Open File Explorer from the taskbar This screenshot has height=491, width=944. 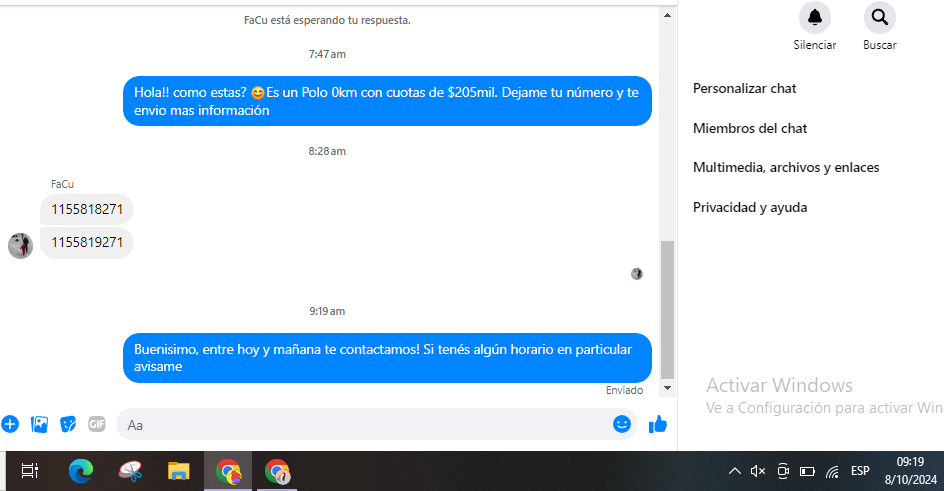[x=179, y=471]
